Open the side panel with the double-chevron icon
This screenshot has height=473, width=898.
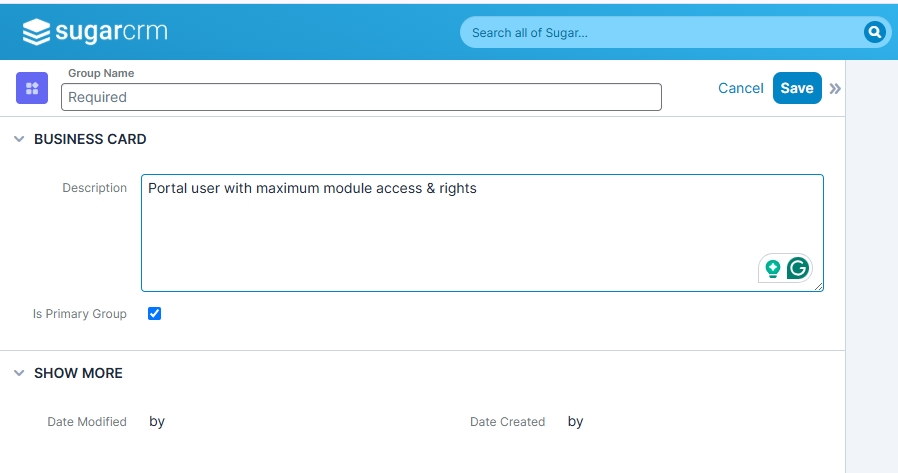point(835,89)
